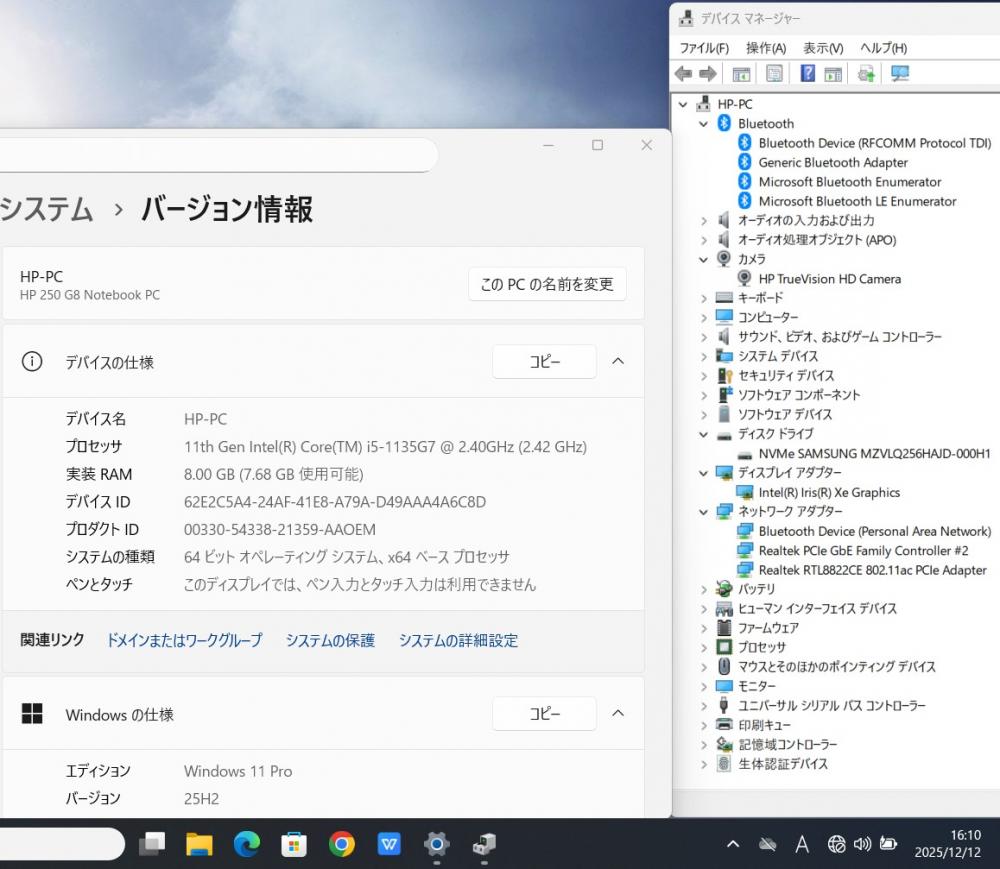Image resolution: width=1000 pixels, height=869 pixels.
Task: Click the update driver software toolbar icon
Action: tap(866, 74)
